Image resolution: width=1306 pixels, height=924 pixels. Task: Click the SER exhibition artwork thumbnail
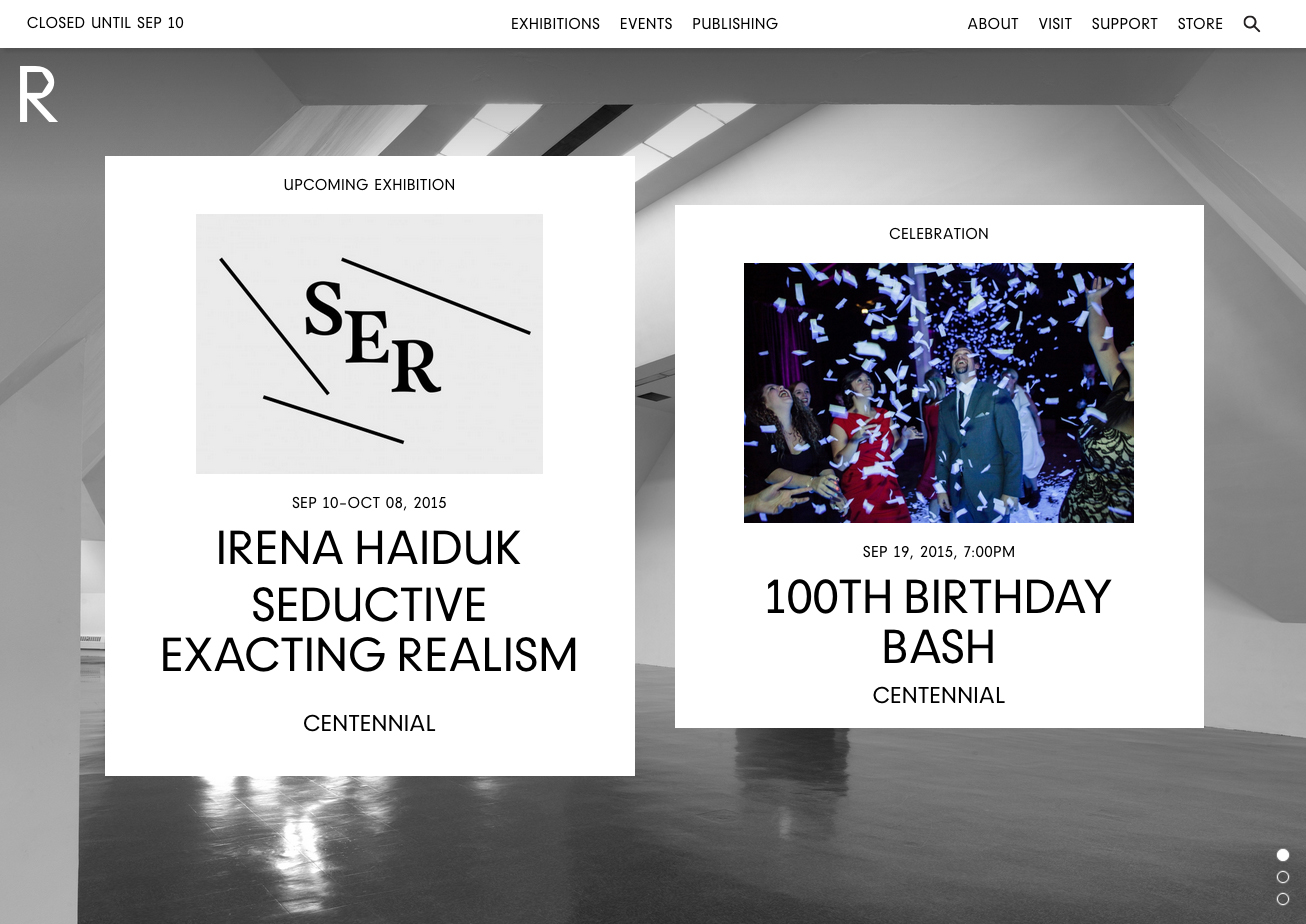[369, 343]
